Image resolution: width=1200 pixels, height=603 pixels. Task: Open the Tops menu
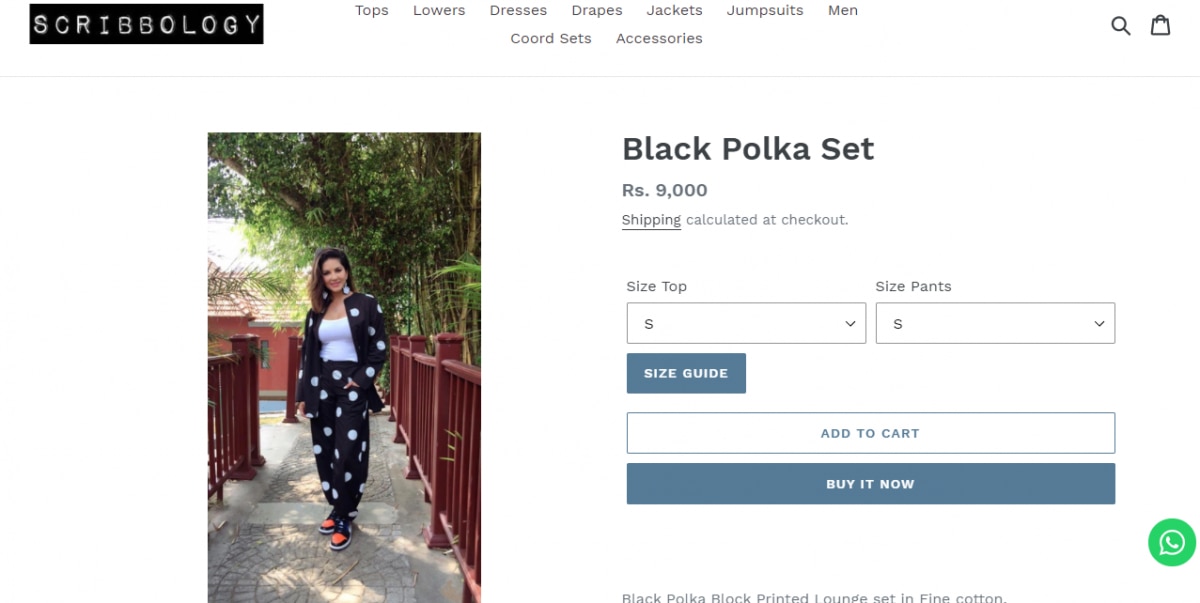pos(372,11)
